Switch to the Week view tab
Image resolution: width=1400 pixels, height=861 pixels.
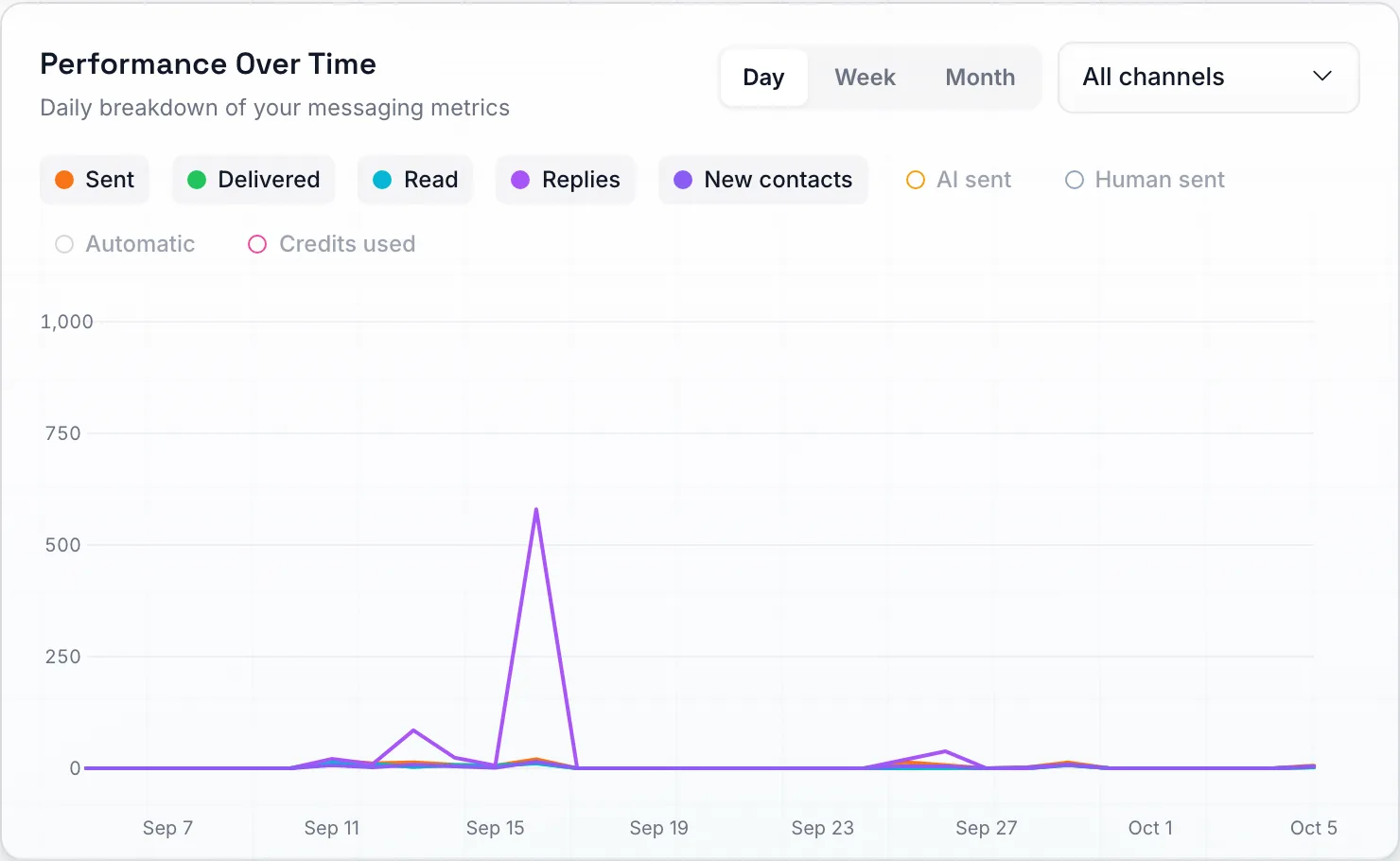865,78
